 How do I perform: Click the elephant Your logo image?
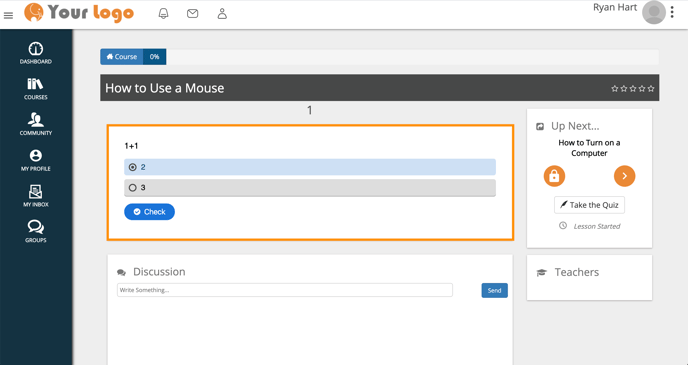[79, 12]
